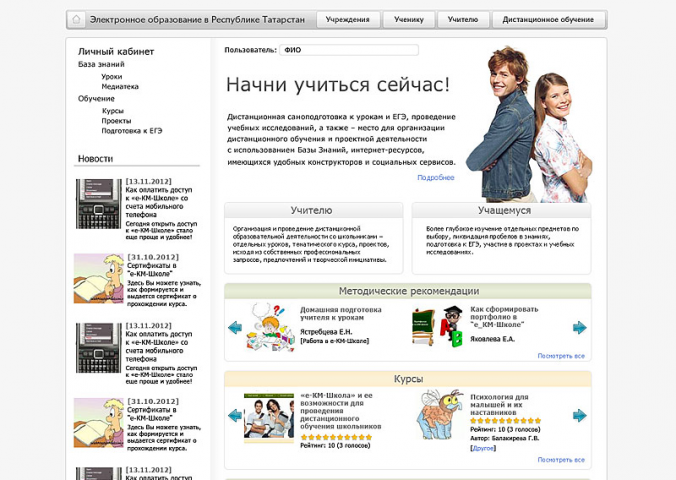Screen dimensions: 676x480
Task: Open the Учащемуся info panel header
Action: click(x=501, y=210)
